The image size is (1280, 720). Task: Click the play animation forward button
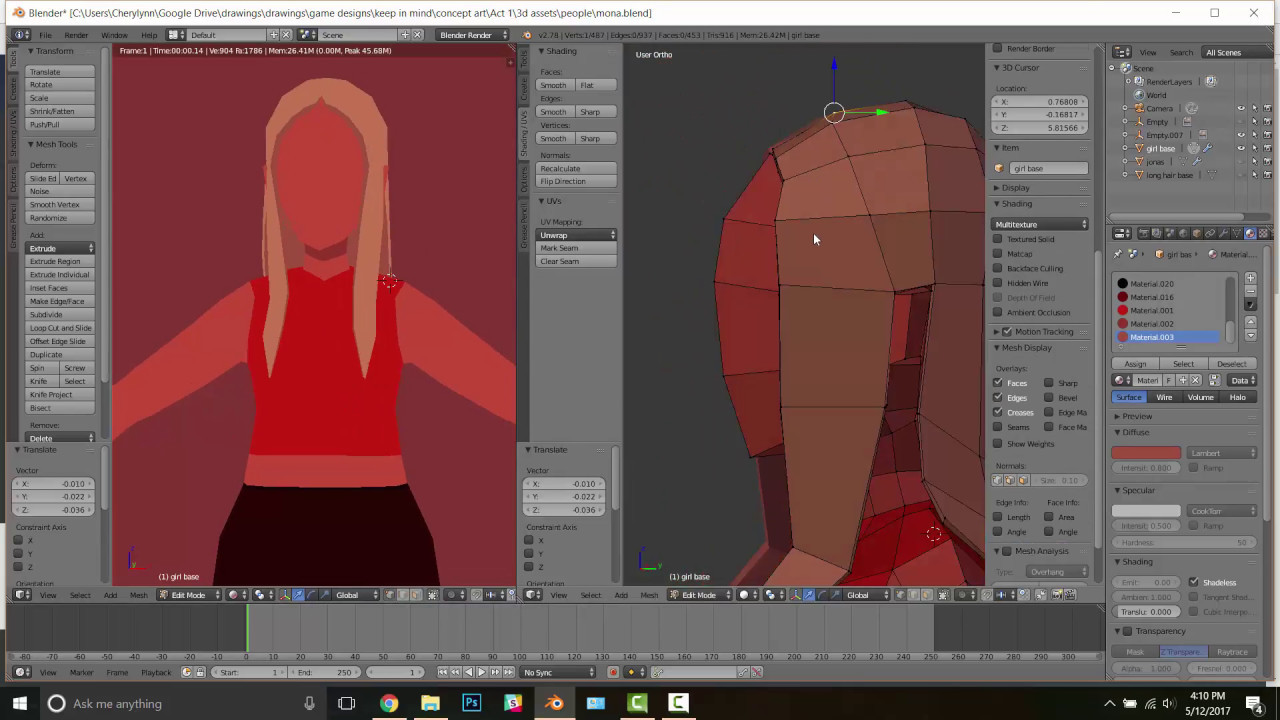coord(482,672)
